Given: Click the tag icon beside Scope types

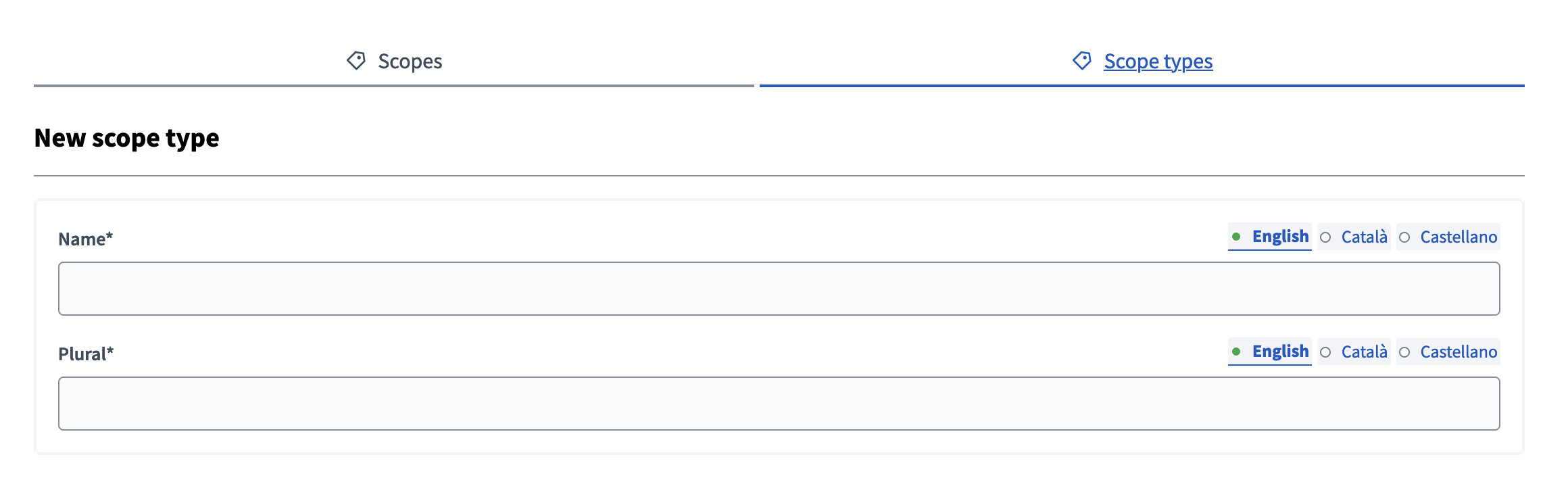Looking at the screenshot, I should 1082,61.
